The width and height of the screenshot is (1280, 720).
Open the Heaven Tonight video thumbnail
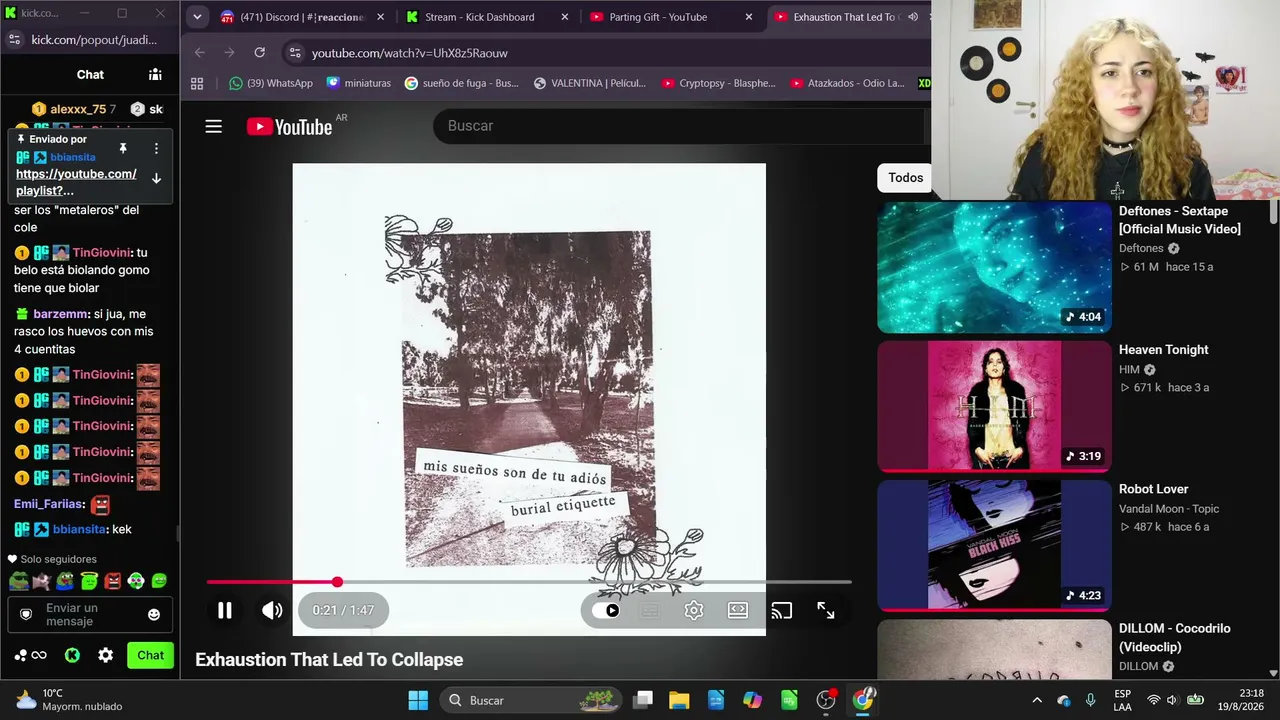[994, 406]
